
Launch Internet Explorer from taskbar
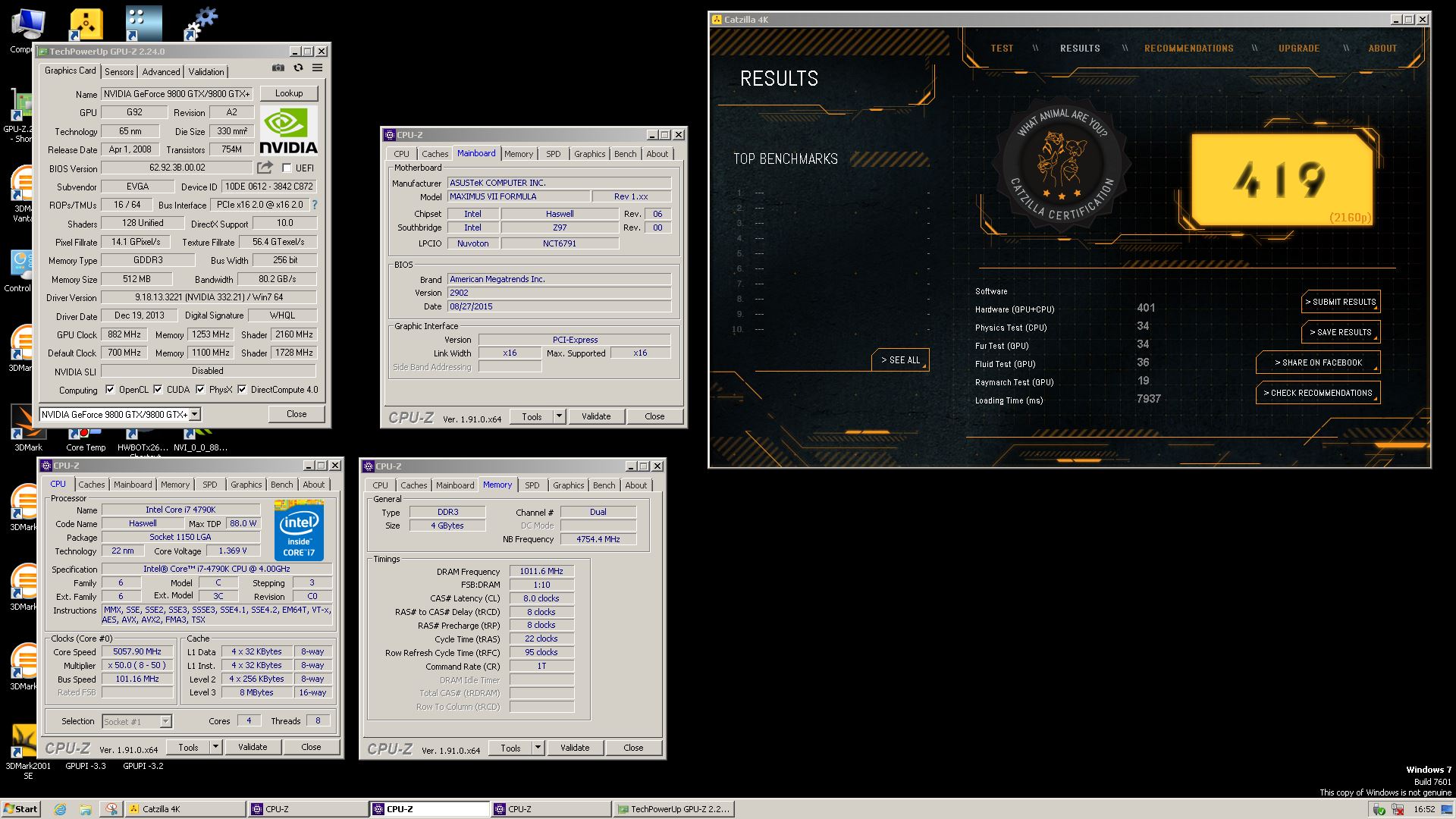tap(60, 809)
